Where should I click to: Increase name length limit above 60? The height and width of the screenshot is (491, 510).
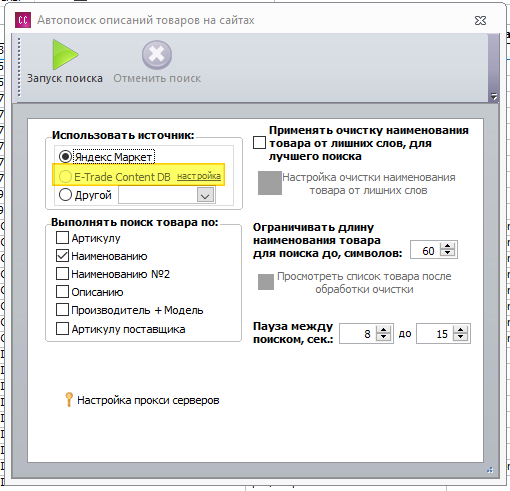click(x=447, y=246)
